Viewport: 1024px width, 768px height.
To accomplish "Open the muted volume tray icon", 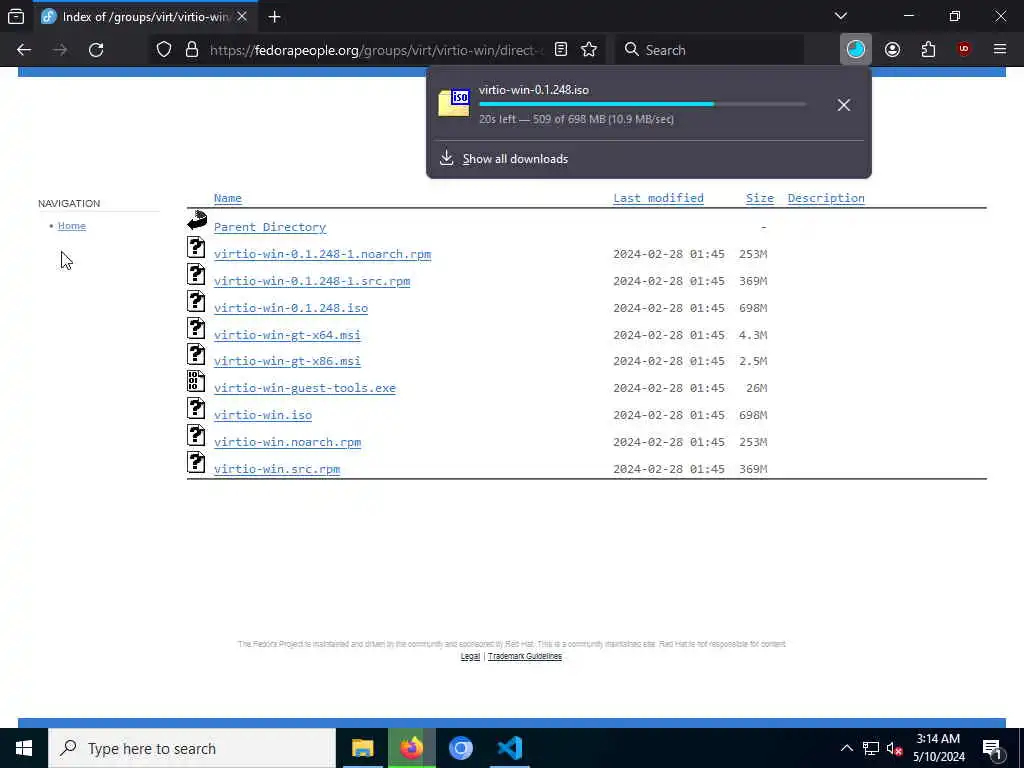I will tap(894, 748).
